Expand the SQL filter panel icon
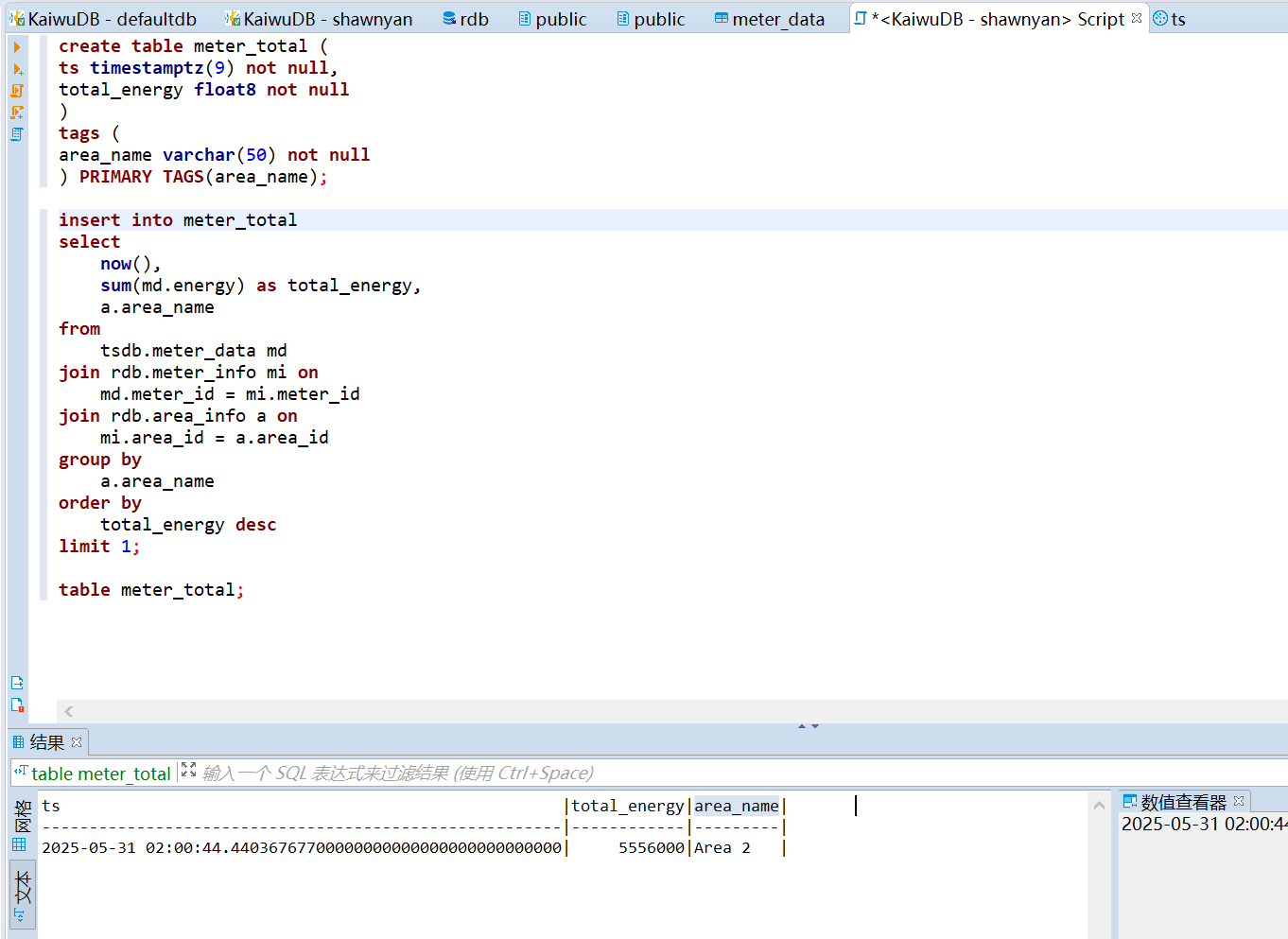The width and height of the screenshot is (1288, 939). click(188, 771)
